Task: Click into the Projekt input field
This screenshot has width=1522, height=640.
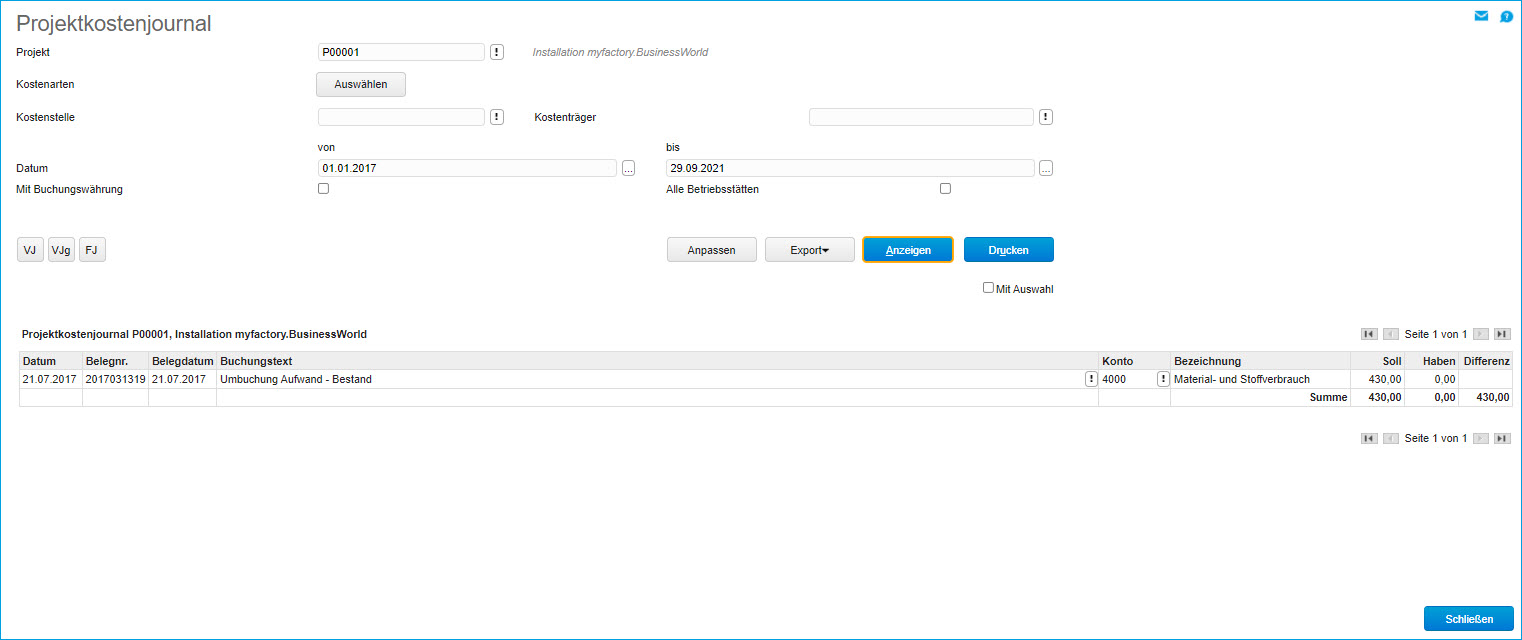Action: 400,52
